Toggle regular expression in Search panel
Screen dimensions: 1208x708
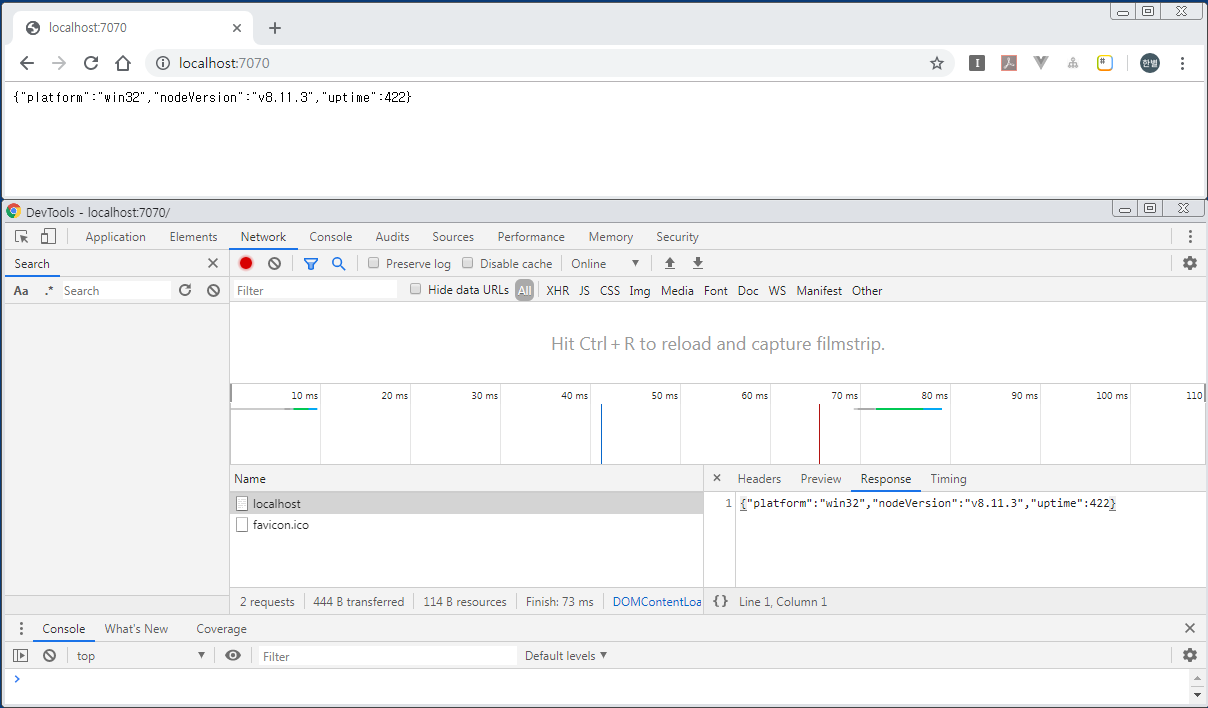click(48, 291)
